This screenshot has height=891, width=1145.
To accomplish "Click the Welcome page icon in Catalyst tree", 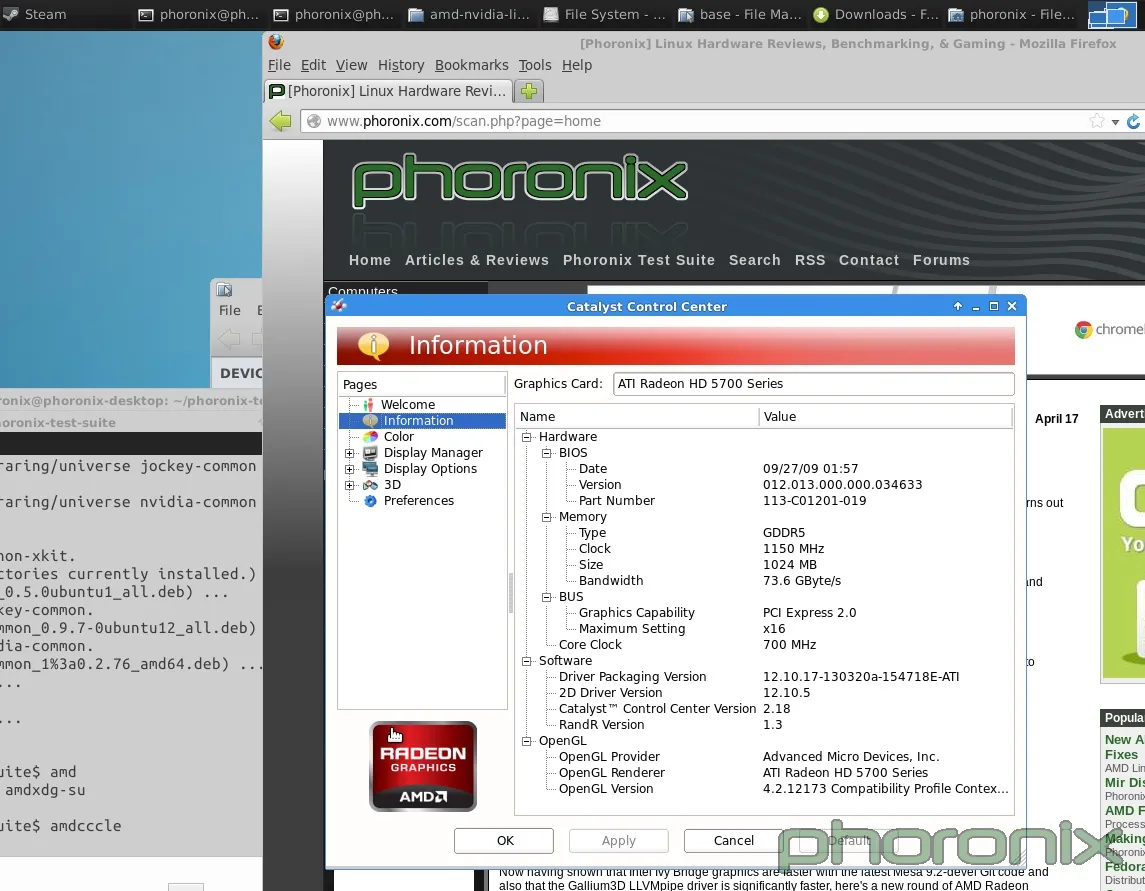I will point(368,405).
